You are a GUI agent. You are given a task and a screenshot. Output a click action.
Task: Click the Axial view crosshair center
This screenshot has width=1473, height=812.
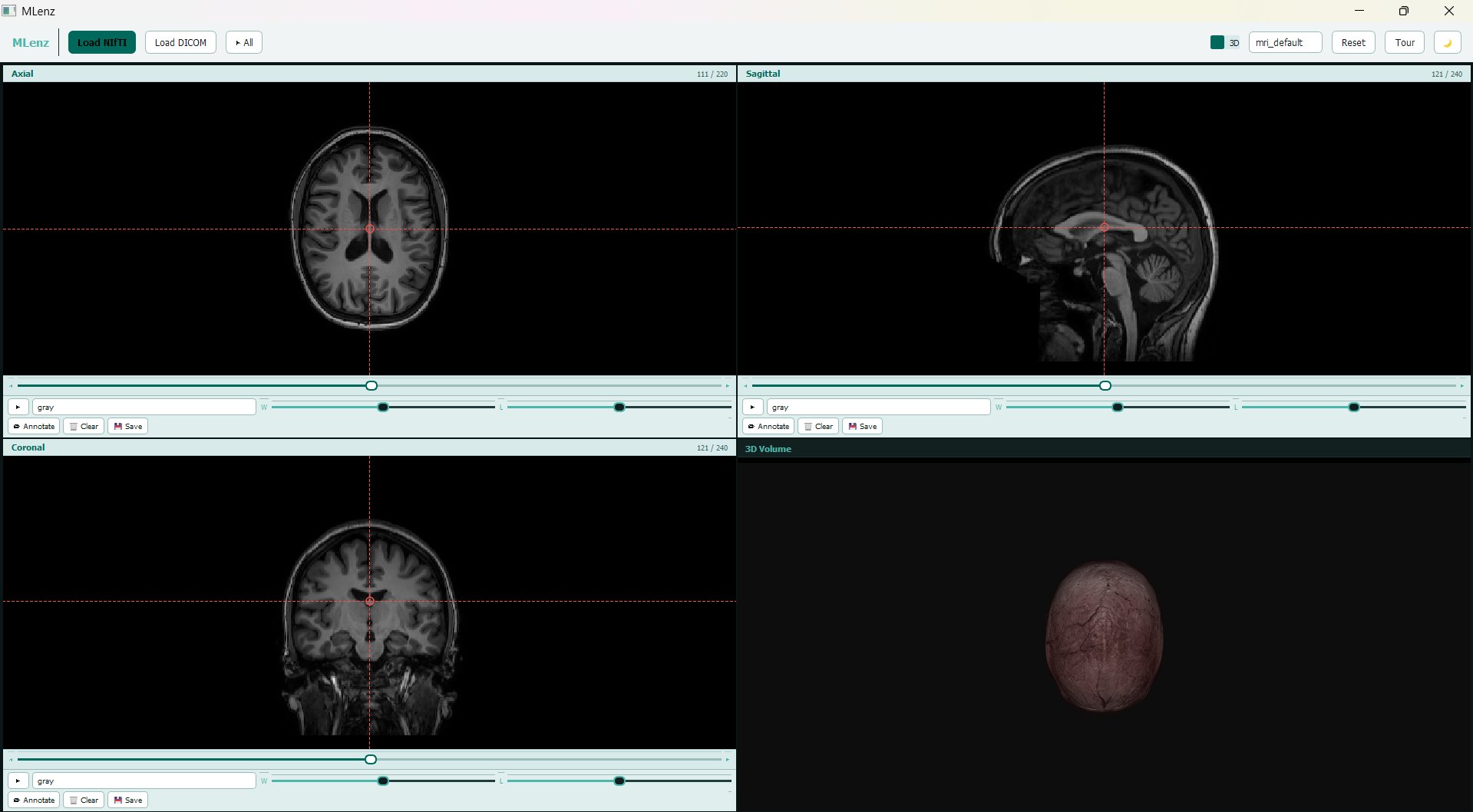click(x=370, y=229)
